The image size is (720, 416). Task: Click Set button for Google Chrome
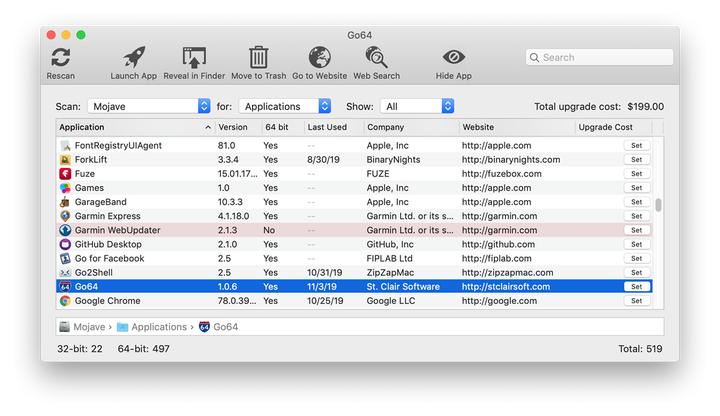[x=636, y=301]
